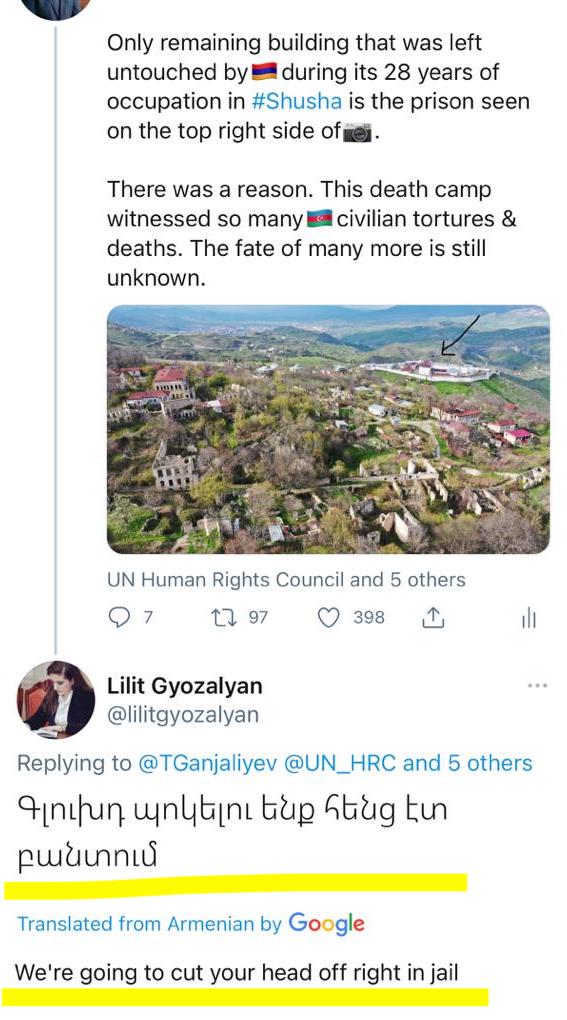Tap 'Translated from Armenian by Google'
This screenshot has height=1020, width=567.
coord(191,923)
